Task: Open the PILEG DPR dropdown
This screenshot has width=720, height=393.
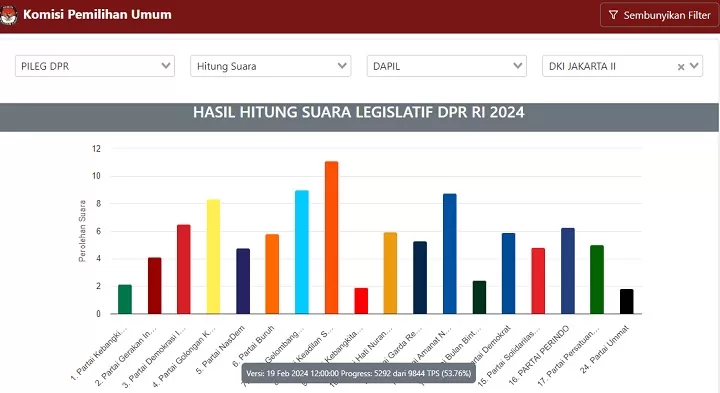Action: [95, 66]
